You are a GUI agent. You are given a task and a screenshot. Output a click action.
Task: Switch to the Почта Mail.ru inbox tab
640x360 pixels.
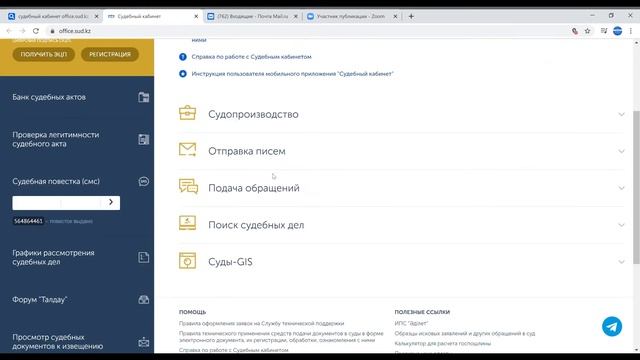point(252,16)
